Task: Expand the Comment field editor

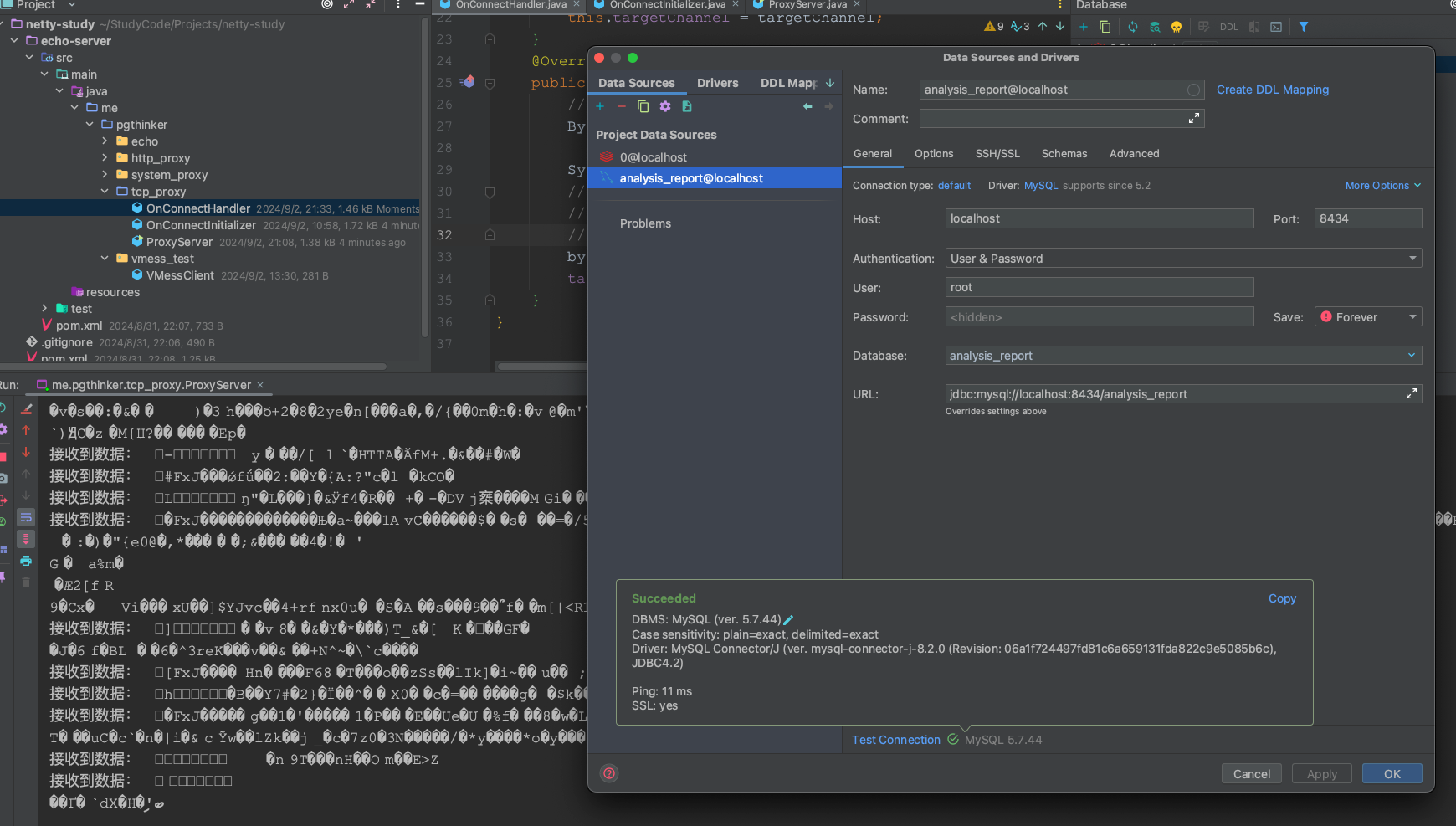Action: pos(1194,119)
